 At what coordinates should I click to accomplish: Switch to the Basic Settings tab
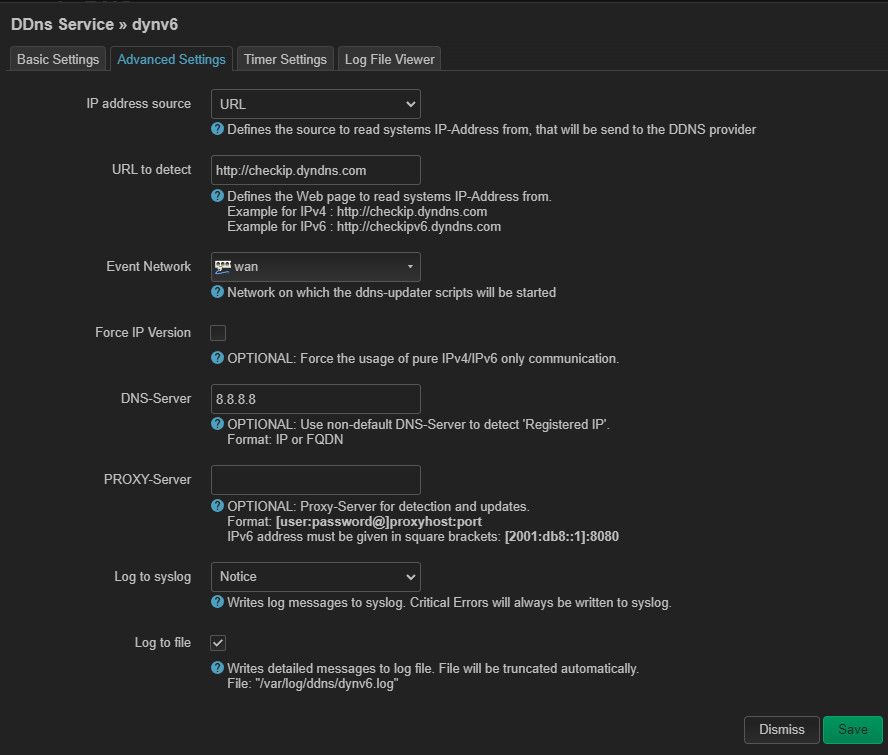click(x=58, y=60)
